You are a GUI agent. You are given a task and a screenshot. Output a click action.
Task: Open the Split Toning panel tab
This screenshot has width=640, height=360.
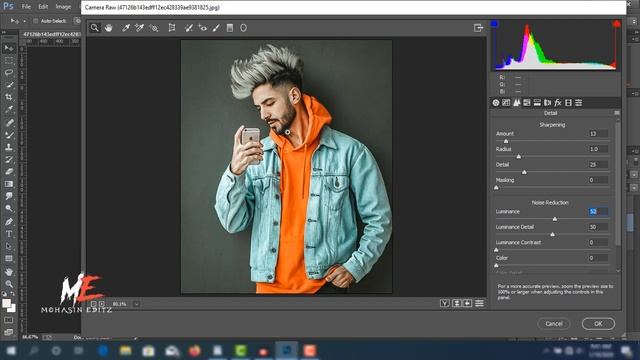[x=537, y=102]
